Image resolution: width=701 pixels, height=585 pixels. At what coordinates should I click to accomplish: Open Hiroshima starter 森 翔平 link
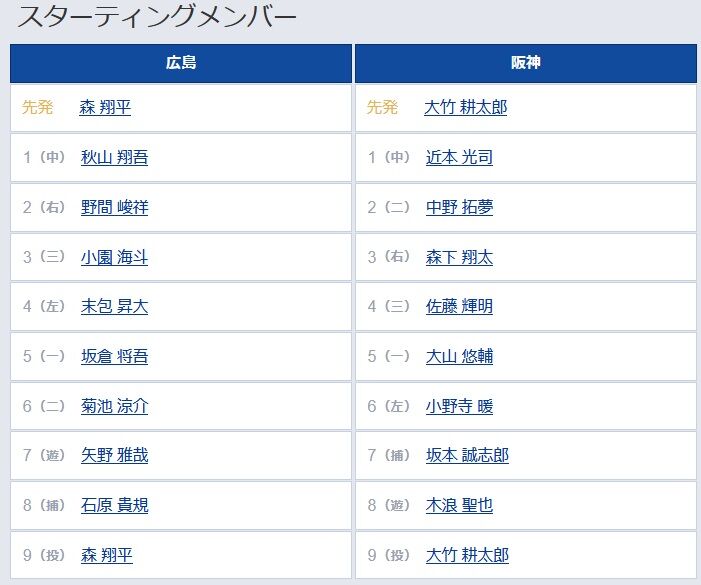105,107
